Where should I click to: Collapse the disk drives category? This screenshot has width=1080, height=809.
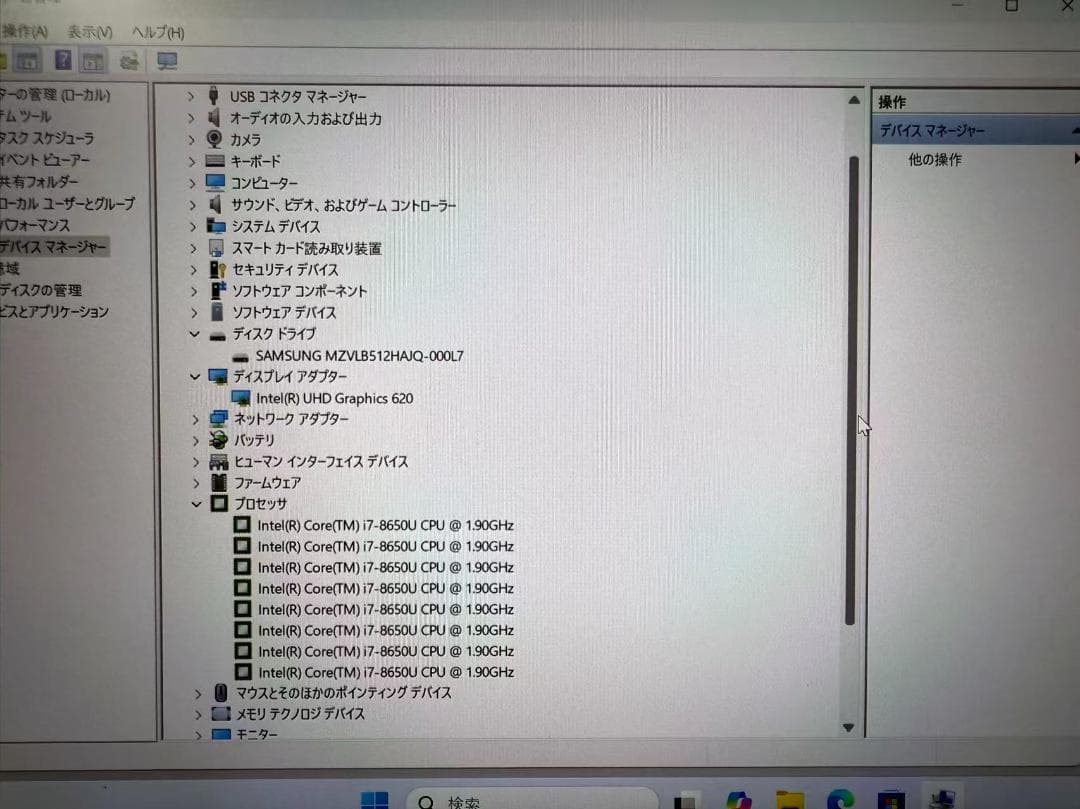(x=195, y=334)
